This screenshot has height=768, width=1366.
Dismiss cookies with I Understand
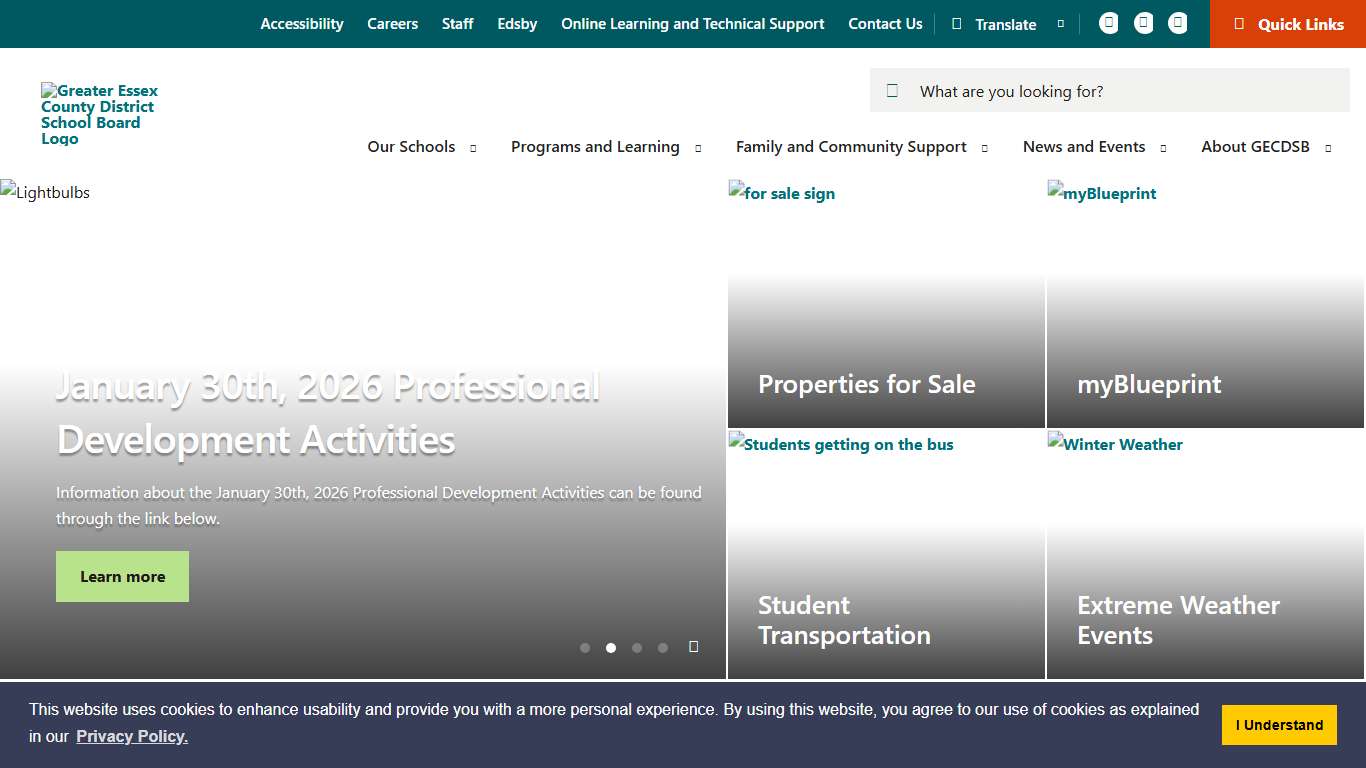coord(1279,724)
